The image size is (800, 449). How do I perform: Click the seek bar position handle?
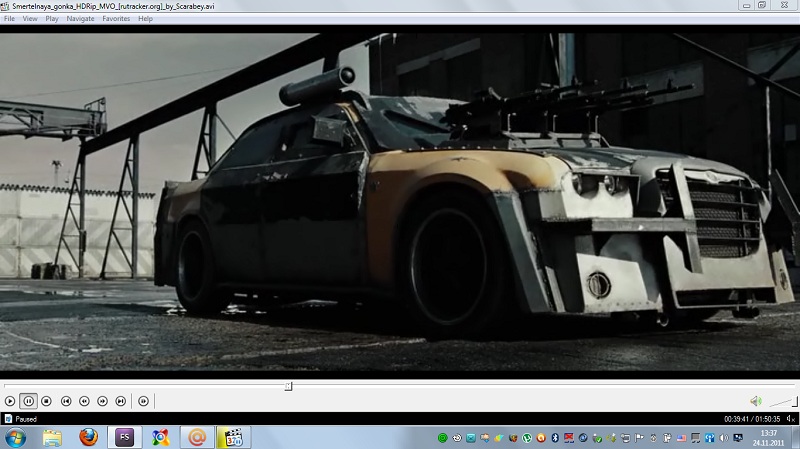[x=288, y=386]
